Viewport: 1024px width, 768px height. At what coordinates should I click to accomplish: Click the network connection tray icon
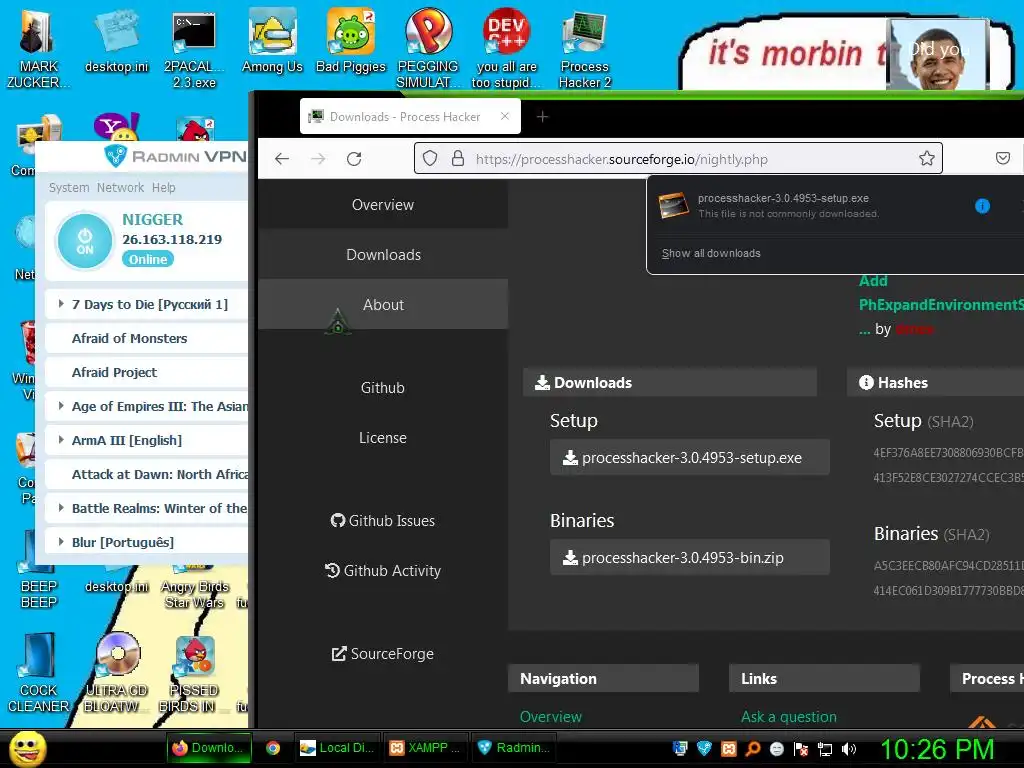(825, 749)
